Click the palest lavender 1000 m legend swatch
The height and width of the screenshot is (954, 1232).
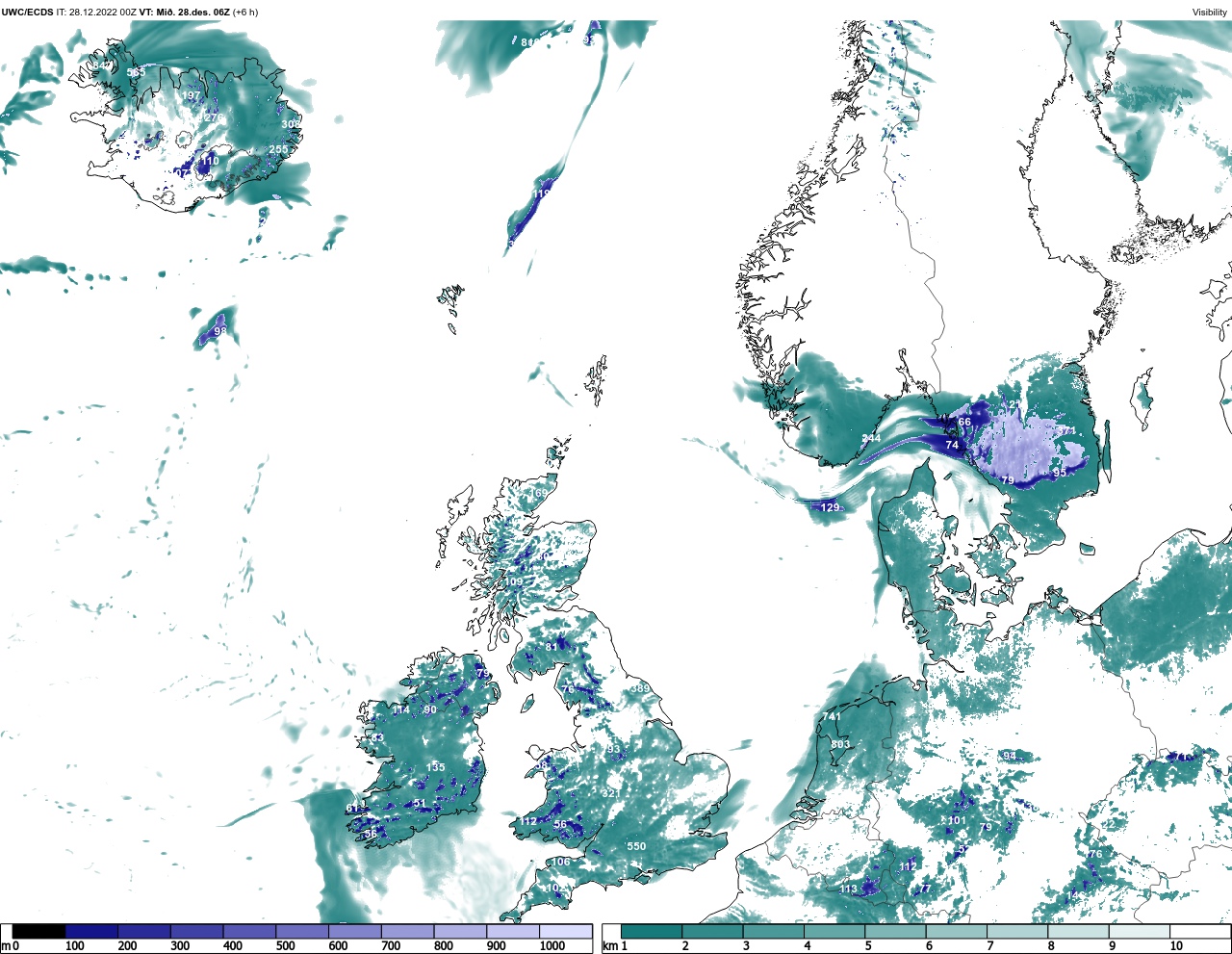[x=565, y=931]
